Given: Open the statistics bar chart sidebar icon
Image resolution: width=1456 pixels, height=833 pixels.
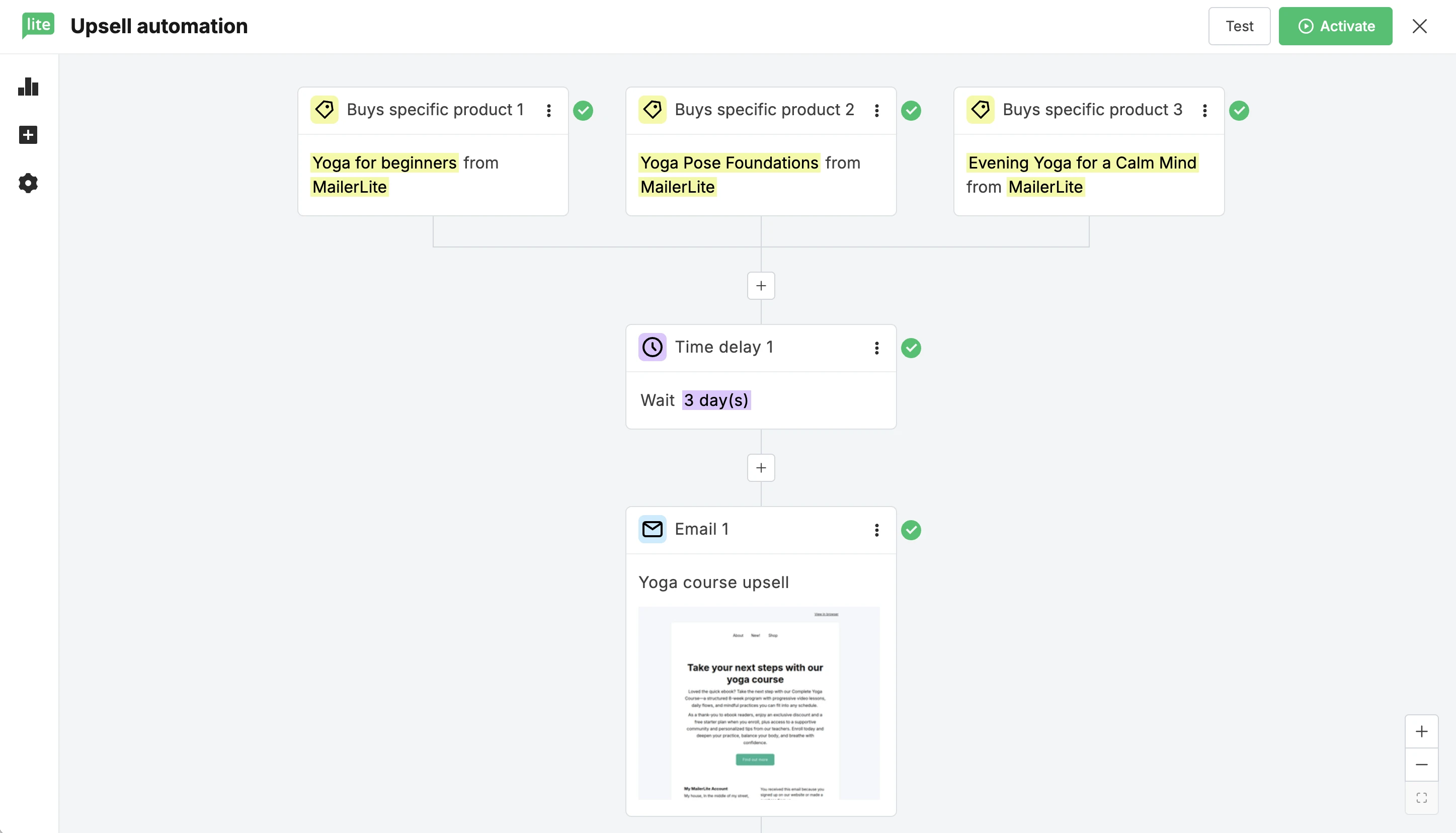Looking at the screenshot, I should coord(28,87).
